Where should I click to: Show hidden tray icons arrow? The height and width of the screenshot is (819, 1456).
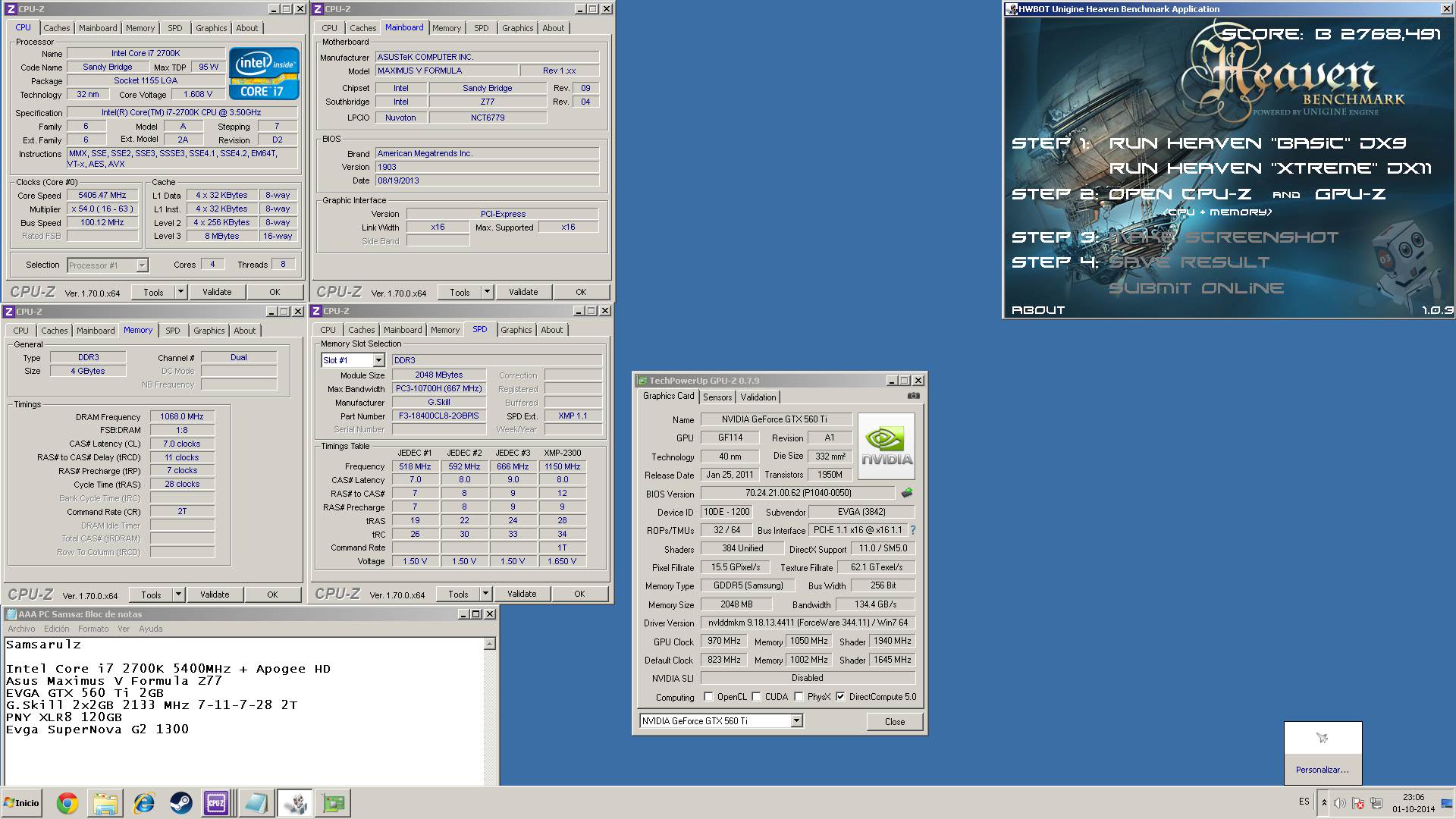[x=1324, y=803]
